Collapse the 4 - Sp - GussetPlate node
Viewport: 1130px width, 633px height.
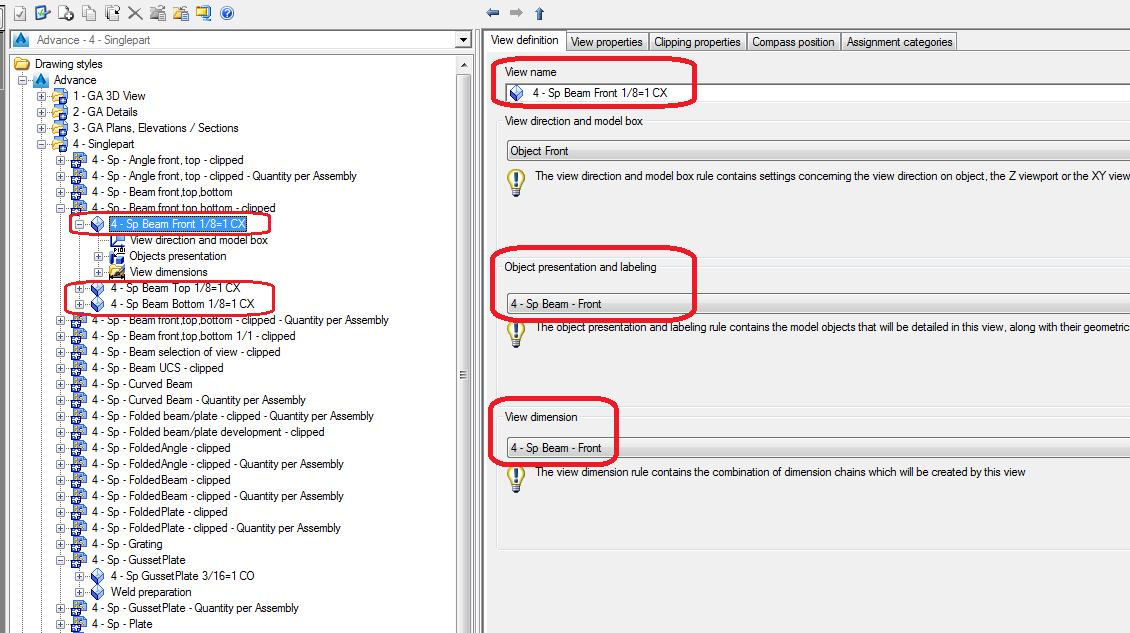click(x=61, y=560)
